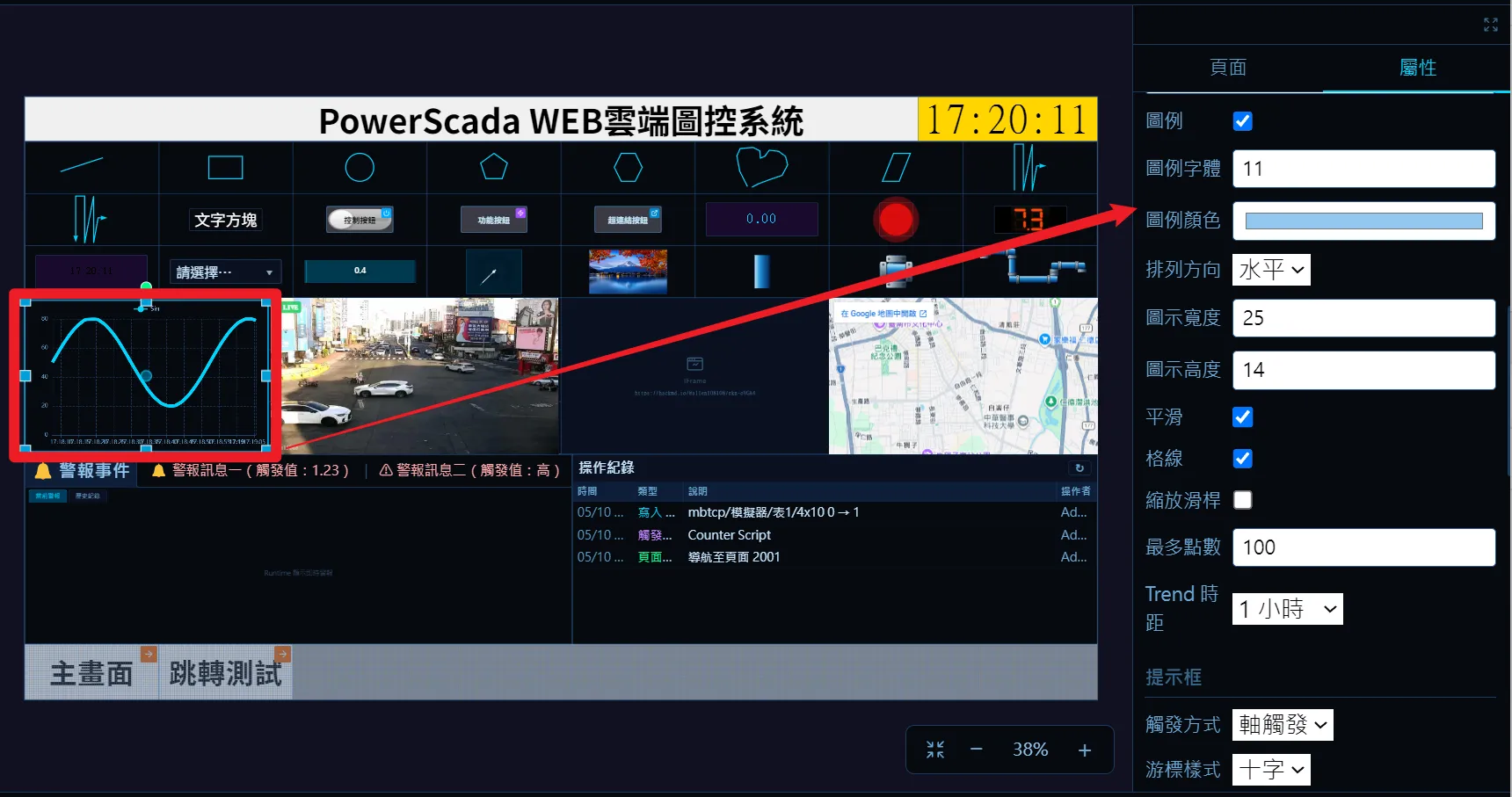Open the 觸發方式 dropdown showing 軸觸發

pos(1283,725)
